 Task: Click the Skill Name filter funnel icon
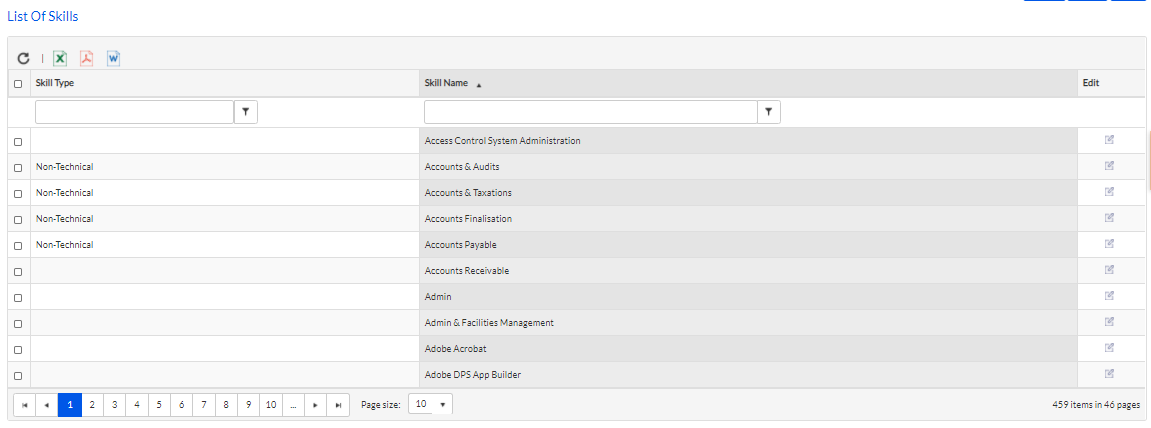pyautogui.click(x=769, y=112)
